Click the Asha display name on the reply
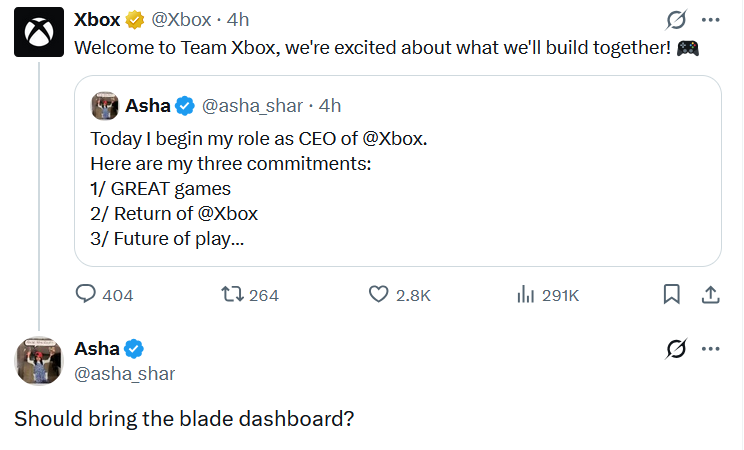The image size is (744, 450). tap(97, 349)
